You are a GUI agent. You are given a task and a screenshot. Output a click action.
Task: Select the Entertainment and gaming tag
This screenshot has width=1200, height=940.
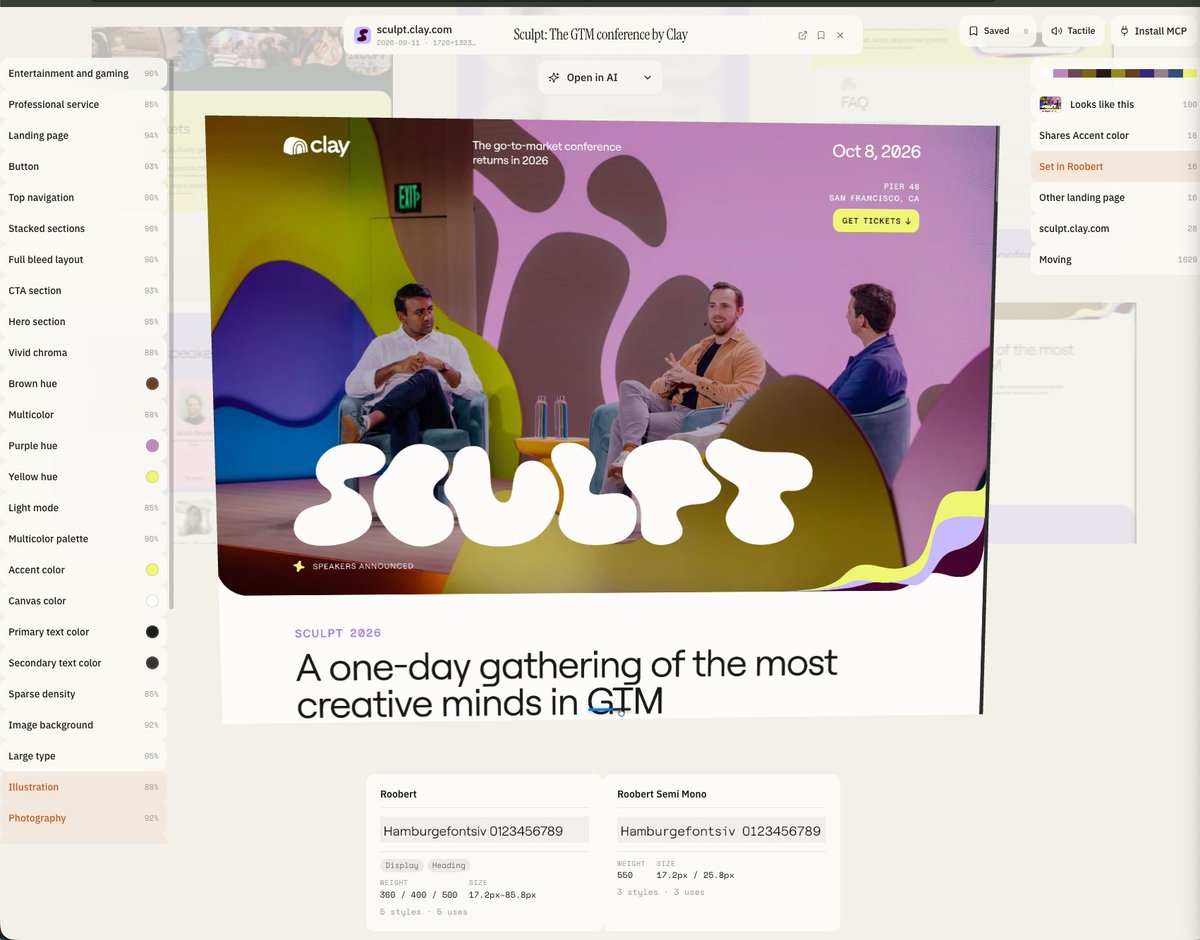[x=83, y=74]
